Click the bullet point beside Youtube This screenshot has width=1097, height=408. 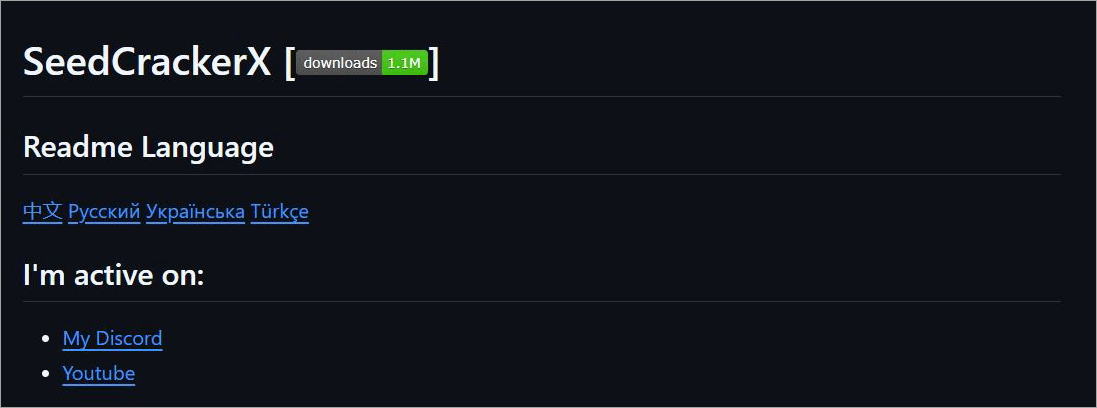[45, 375]
